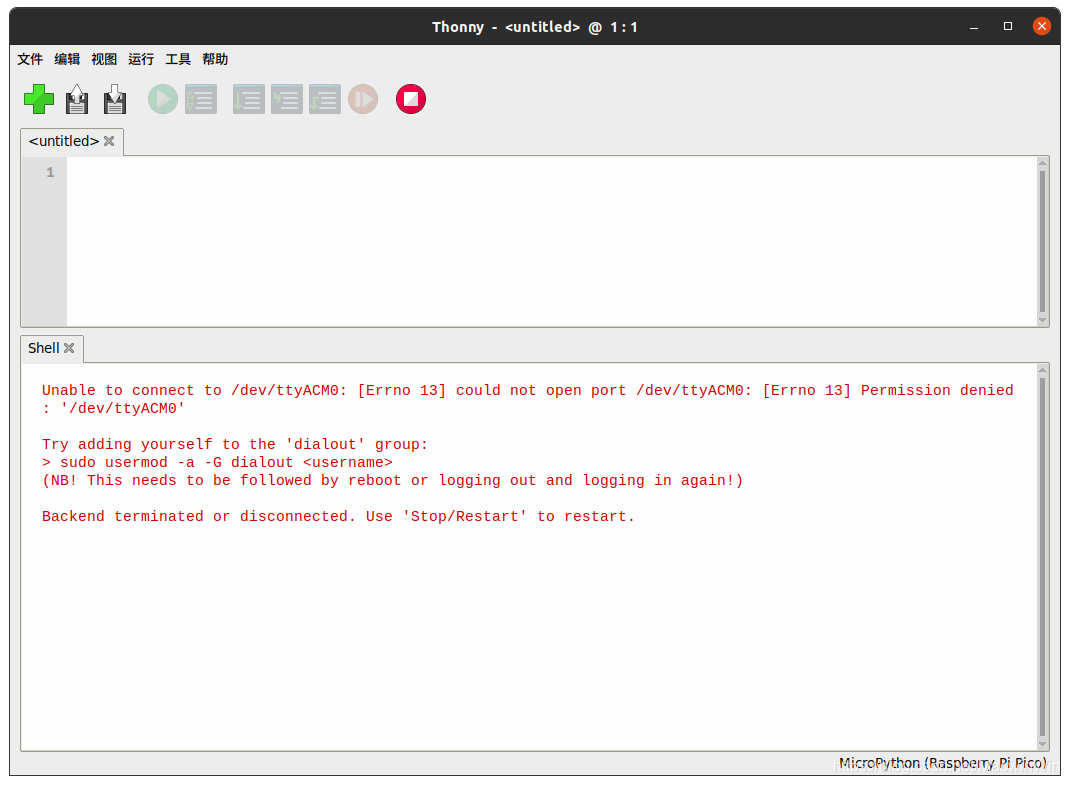
Task: Click the Step out debug icon
Action: pos(325,99)
